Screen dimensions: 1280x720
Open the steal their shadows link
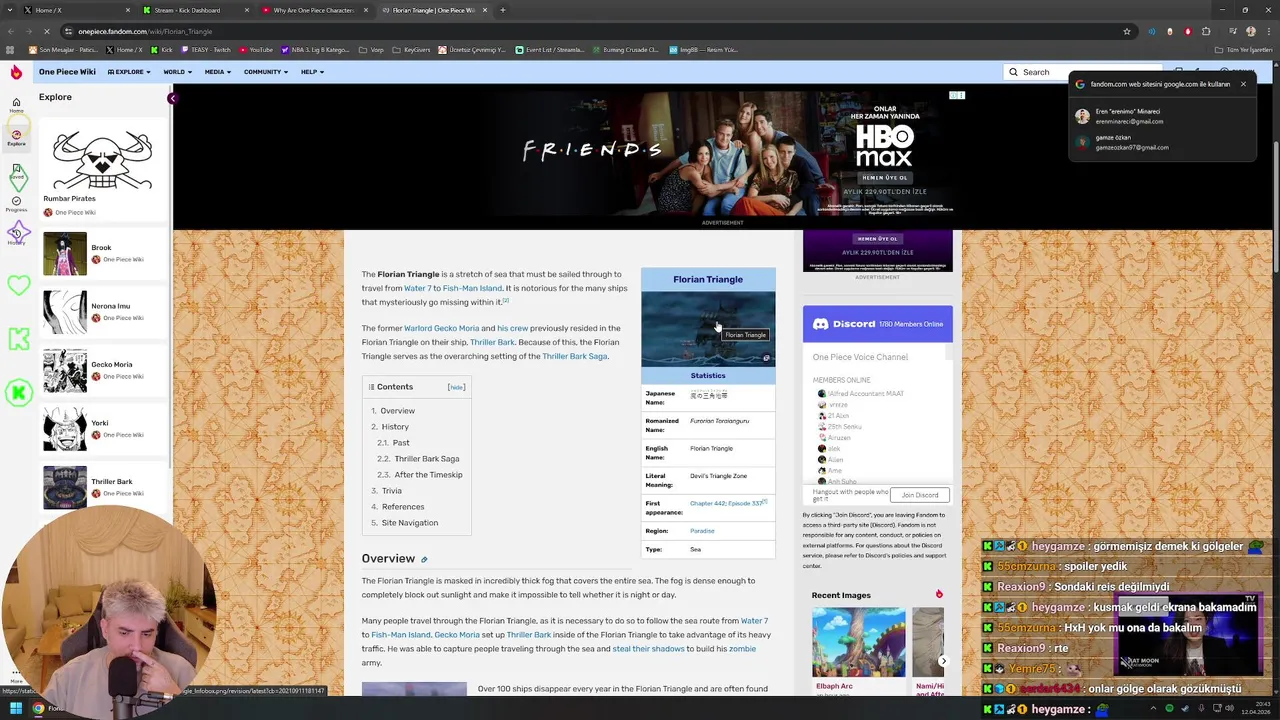tap(648, 649)
